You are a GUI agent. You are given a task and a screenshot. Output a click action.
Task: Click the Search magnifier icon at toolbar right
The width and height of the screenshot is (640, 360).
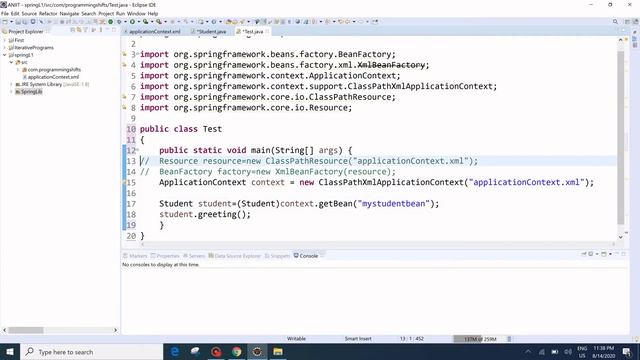615,22
